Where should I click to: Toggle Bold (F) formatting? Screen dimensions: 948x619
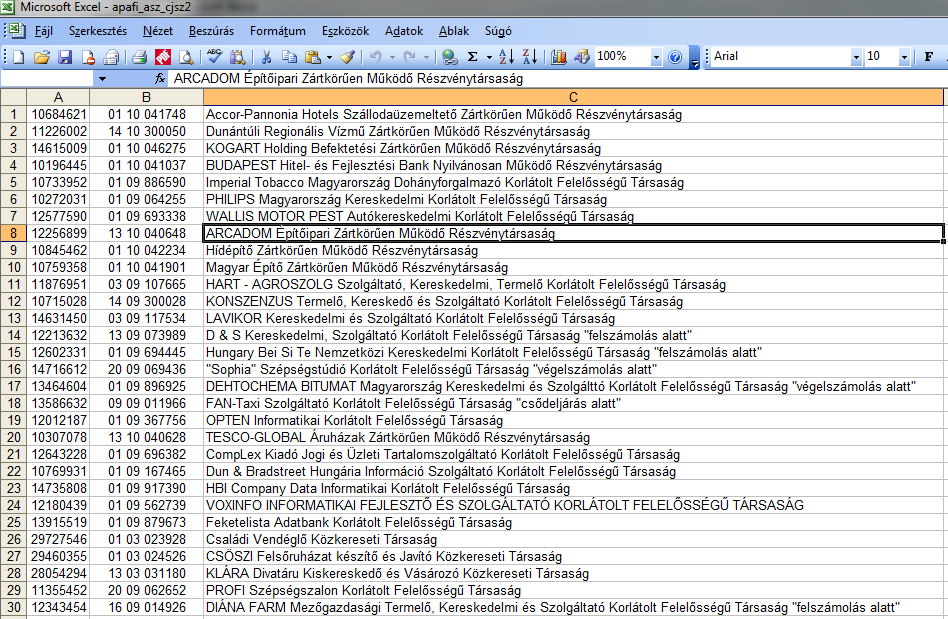tap(929, 57)
